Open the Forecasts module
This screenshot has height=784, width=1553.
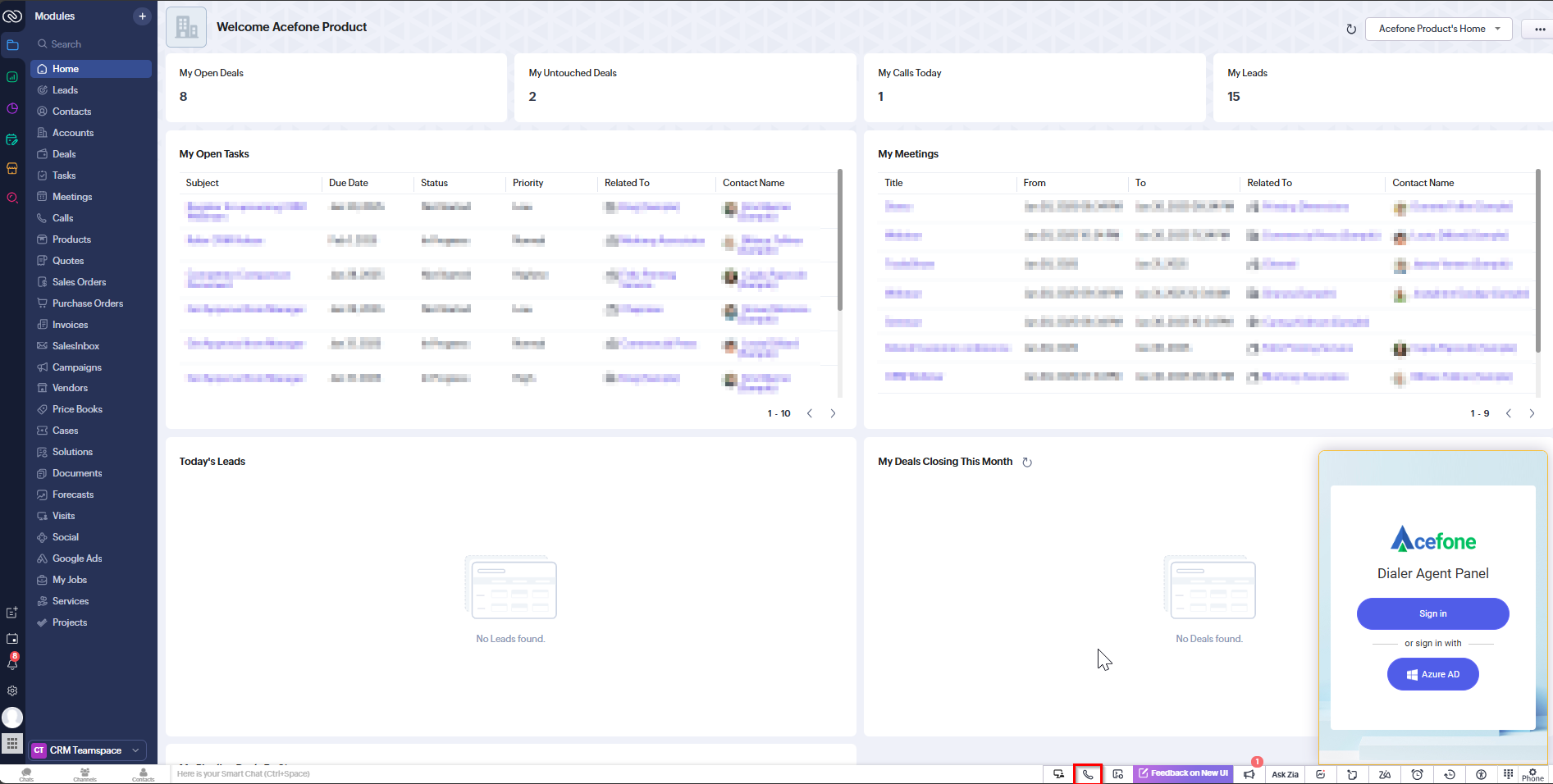(91, 495)
